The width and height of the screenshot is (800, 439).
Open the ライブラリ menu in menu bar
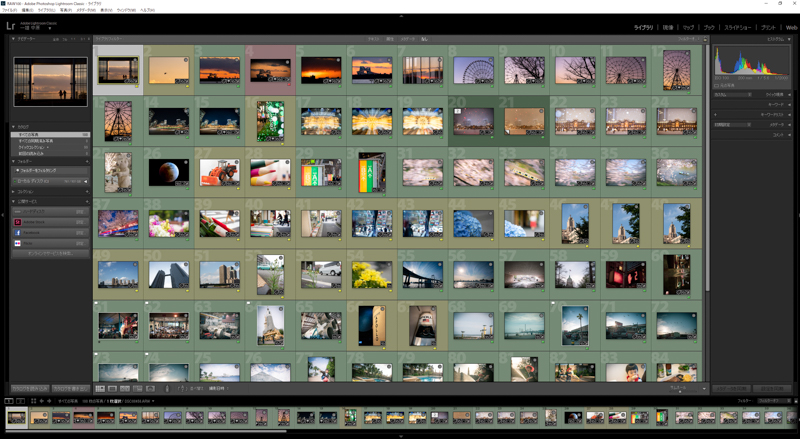[46, 10]
